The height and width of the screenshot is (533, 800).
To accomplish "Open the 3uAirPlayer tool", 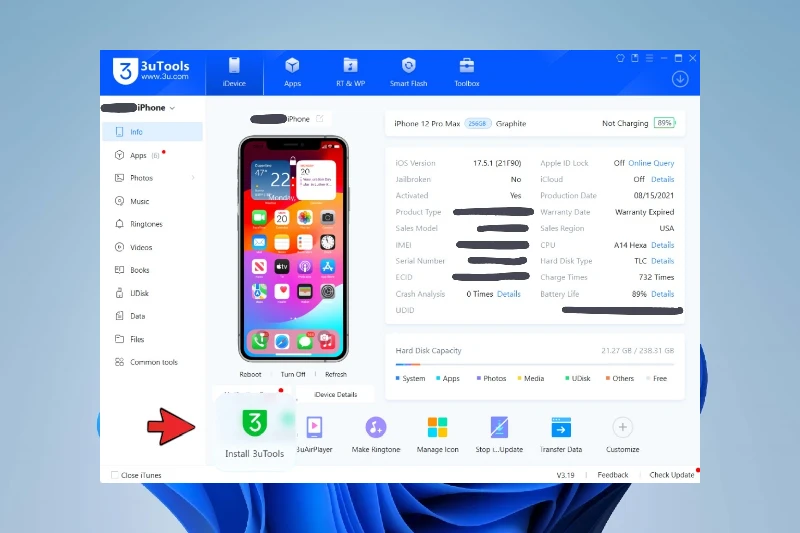I will click(x=314, y=435).
